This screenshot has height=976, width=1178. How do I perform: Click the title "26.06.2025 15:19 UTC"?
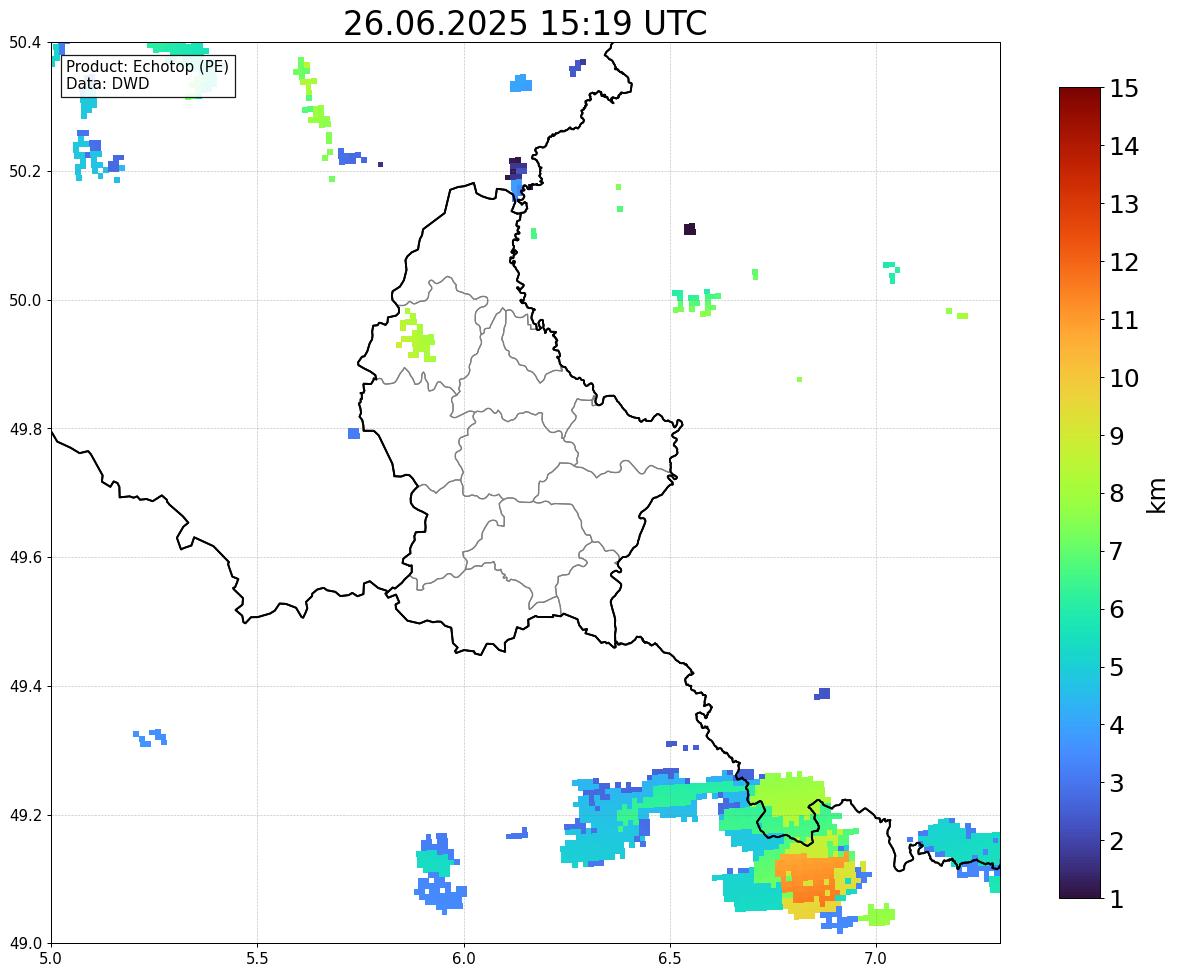[x=525, y=23]
